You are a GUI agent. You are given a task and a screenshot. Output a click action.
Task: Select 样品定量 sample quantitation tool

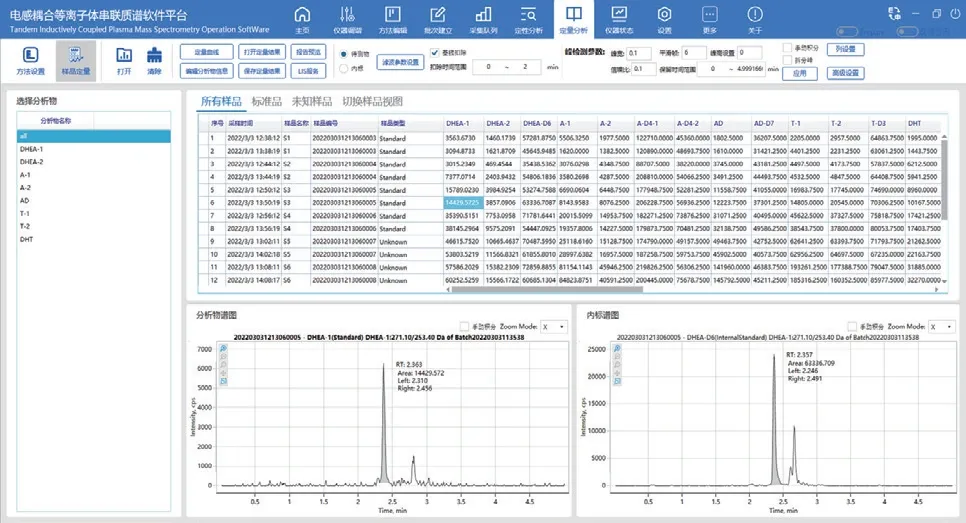point(76,61)
